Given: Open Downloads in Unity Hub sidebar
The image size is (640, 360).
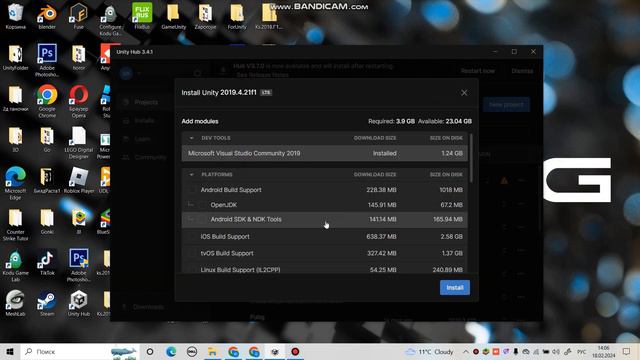Looking at the screenshot, I should tap(143, 307).
